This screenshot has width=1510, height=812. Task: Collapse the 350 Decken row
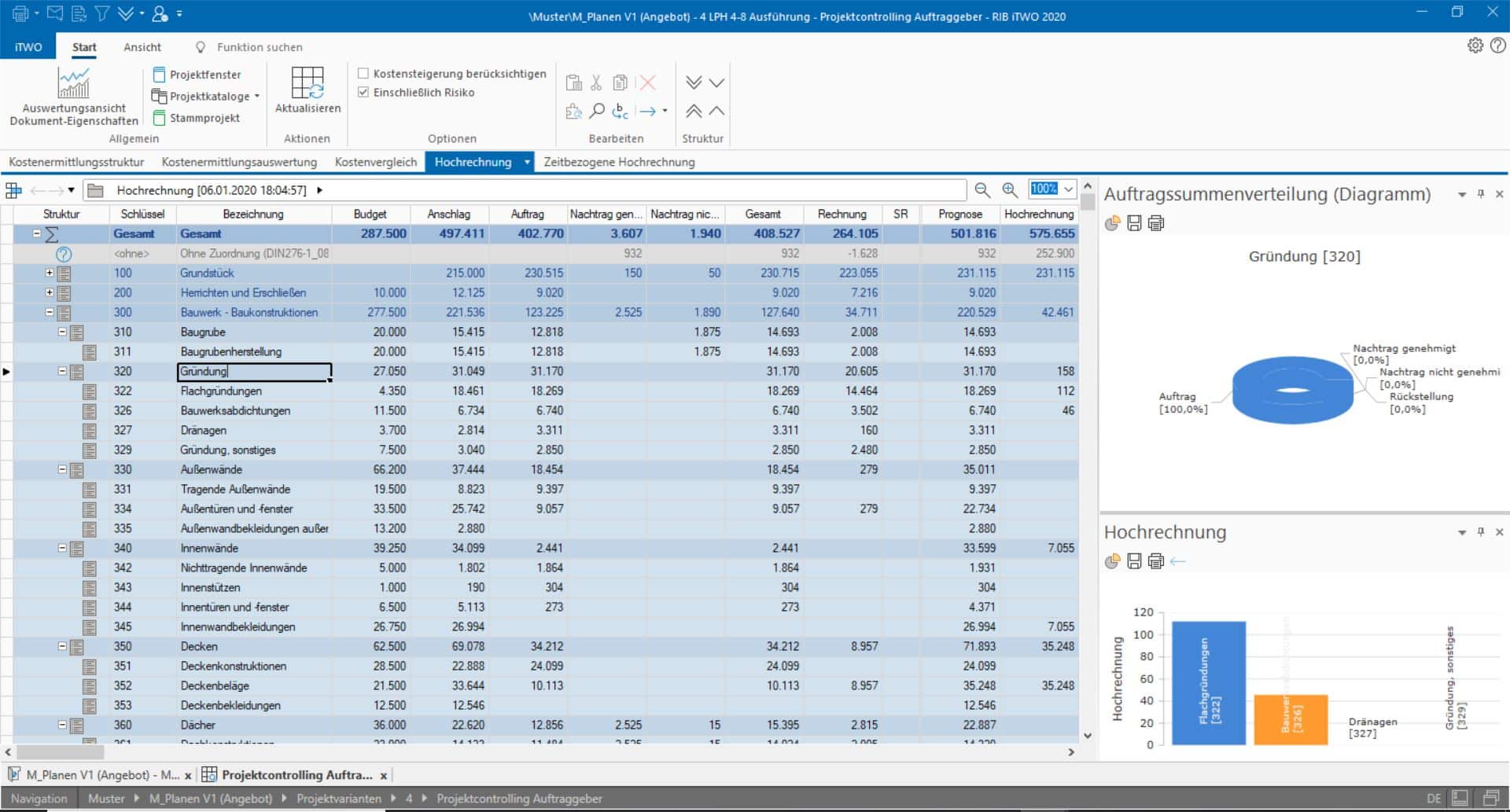click(x=62, y=646)
